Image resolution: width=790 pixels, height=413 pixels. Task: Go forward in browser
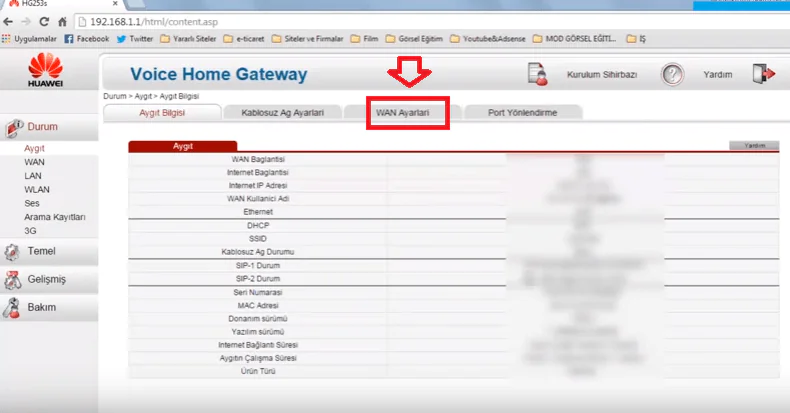[x=26, y=22]
